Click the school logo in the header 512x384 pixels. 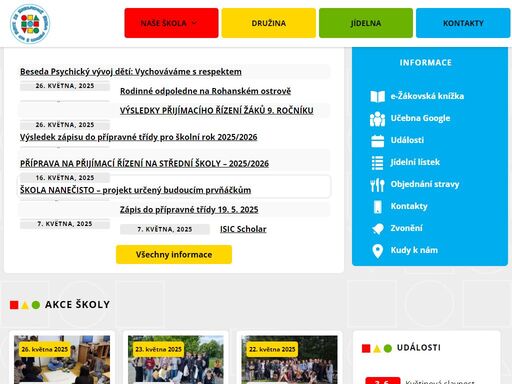click(x=30, y=24)
